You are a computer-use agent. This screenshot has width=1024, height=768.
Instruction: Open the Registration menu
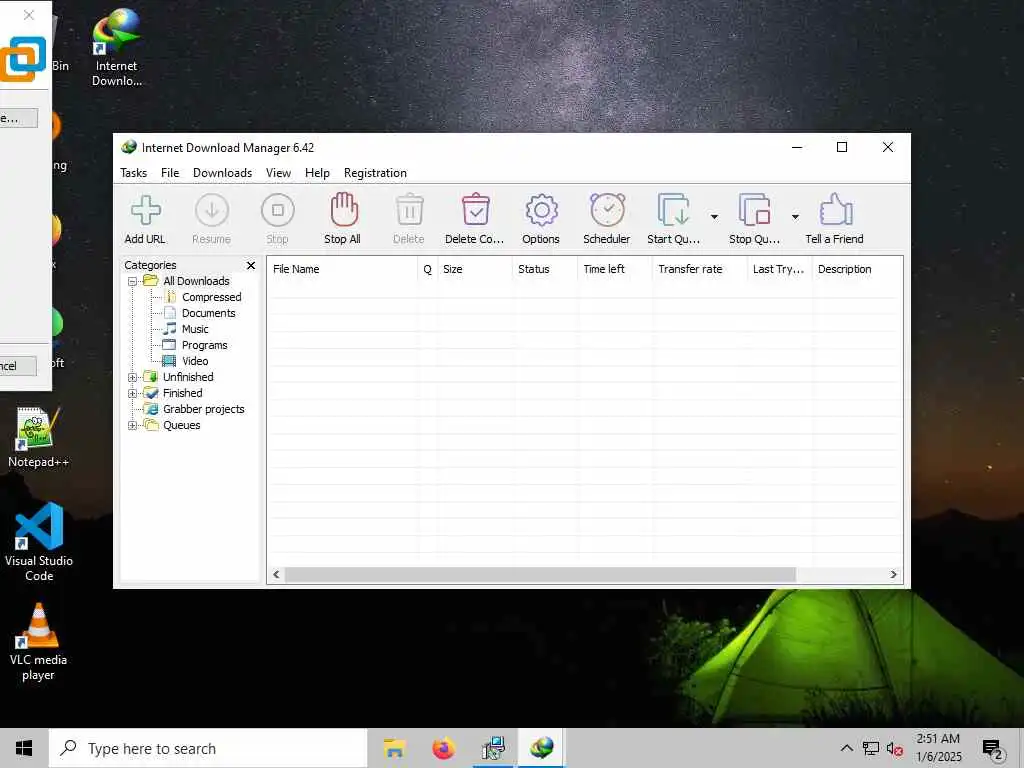(x=376, y=173)
